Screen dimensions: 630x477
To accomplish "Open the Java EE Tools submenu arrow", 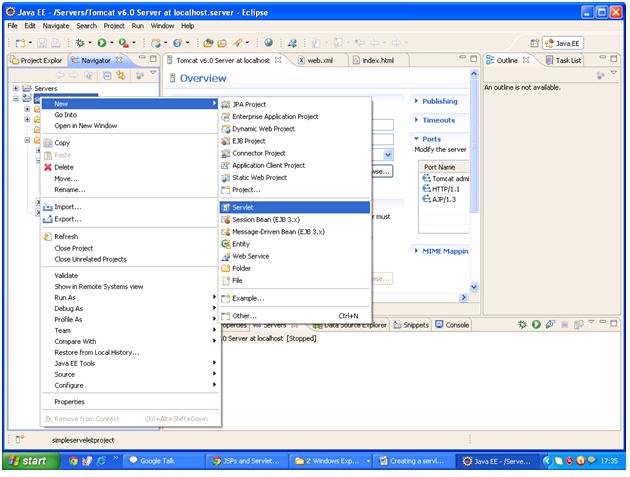I will pyautogui.click(x=215, y=363).
